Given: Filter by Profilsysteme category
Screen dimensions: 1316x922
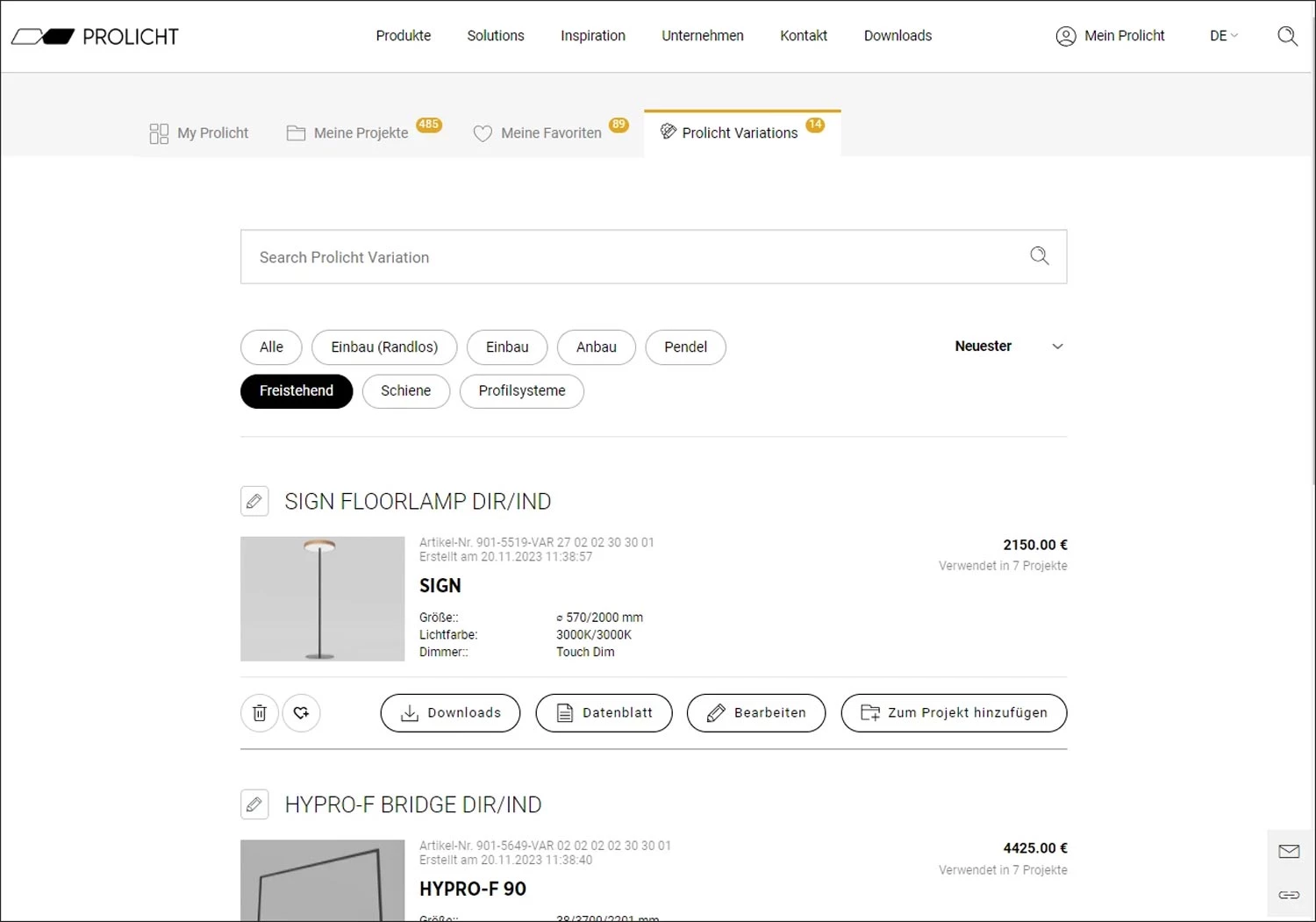Looking at the screenshot, I should point(522,391).
